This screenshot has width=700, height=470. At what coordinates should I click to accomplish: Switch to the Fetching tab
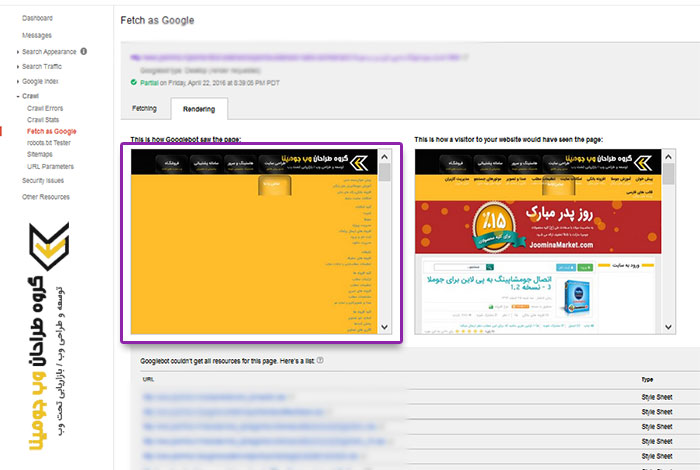coord(144,108)
